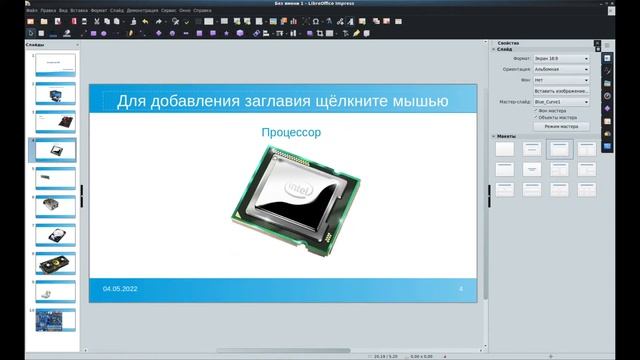Choose the star shapes tool

pos(227,33)
